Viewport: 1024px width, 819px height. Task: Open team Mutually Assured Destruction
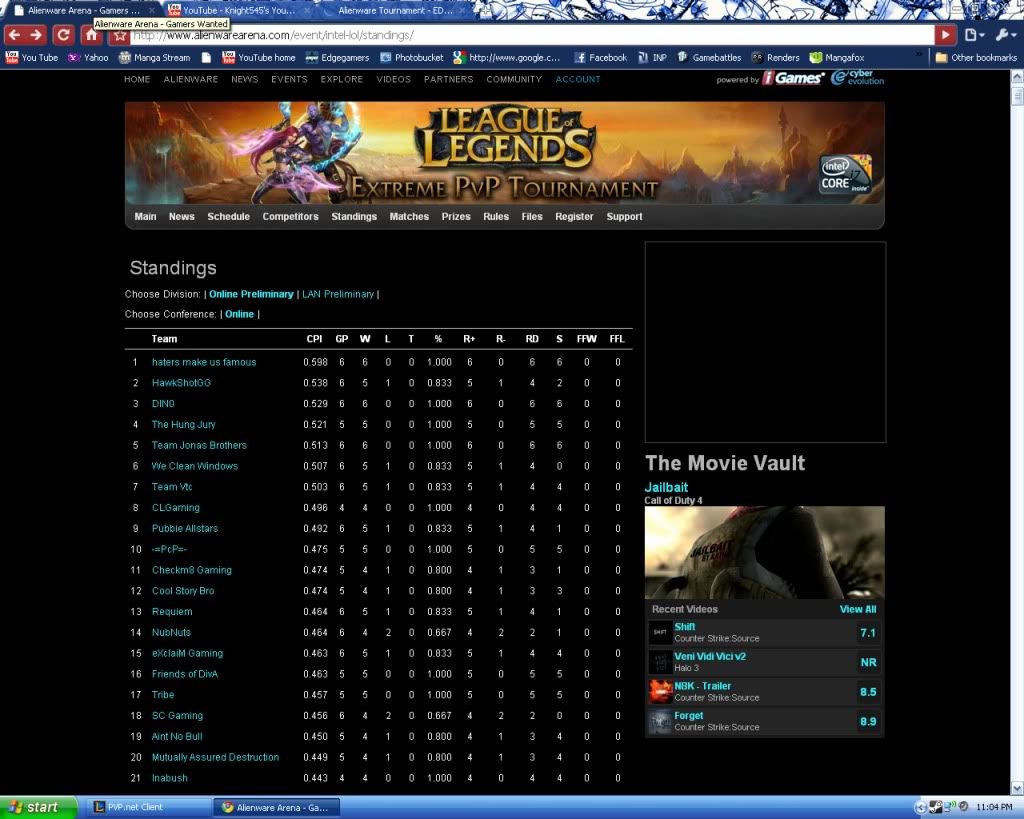point(216,757)
